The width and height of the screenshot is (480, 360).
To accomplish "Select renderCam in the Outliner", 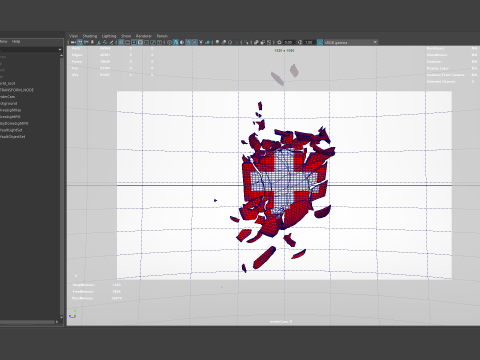I will click(7, 97).
